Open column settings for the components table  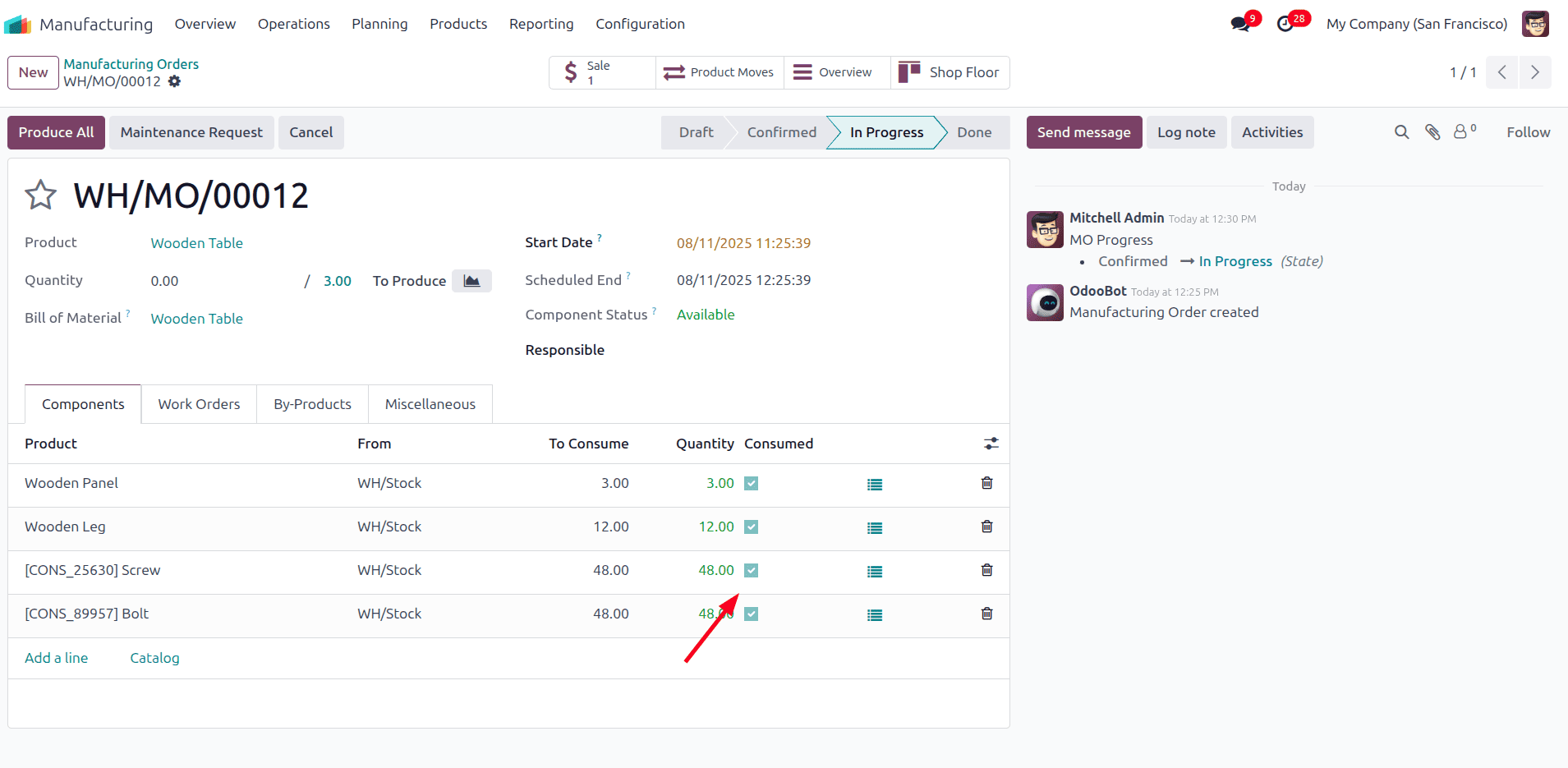click(991, 444)
